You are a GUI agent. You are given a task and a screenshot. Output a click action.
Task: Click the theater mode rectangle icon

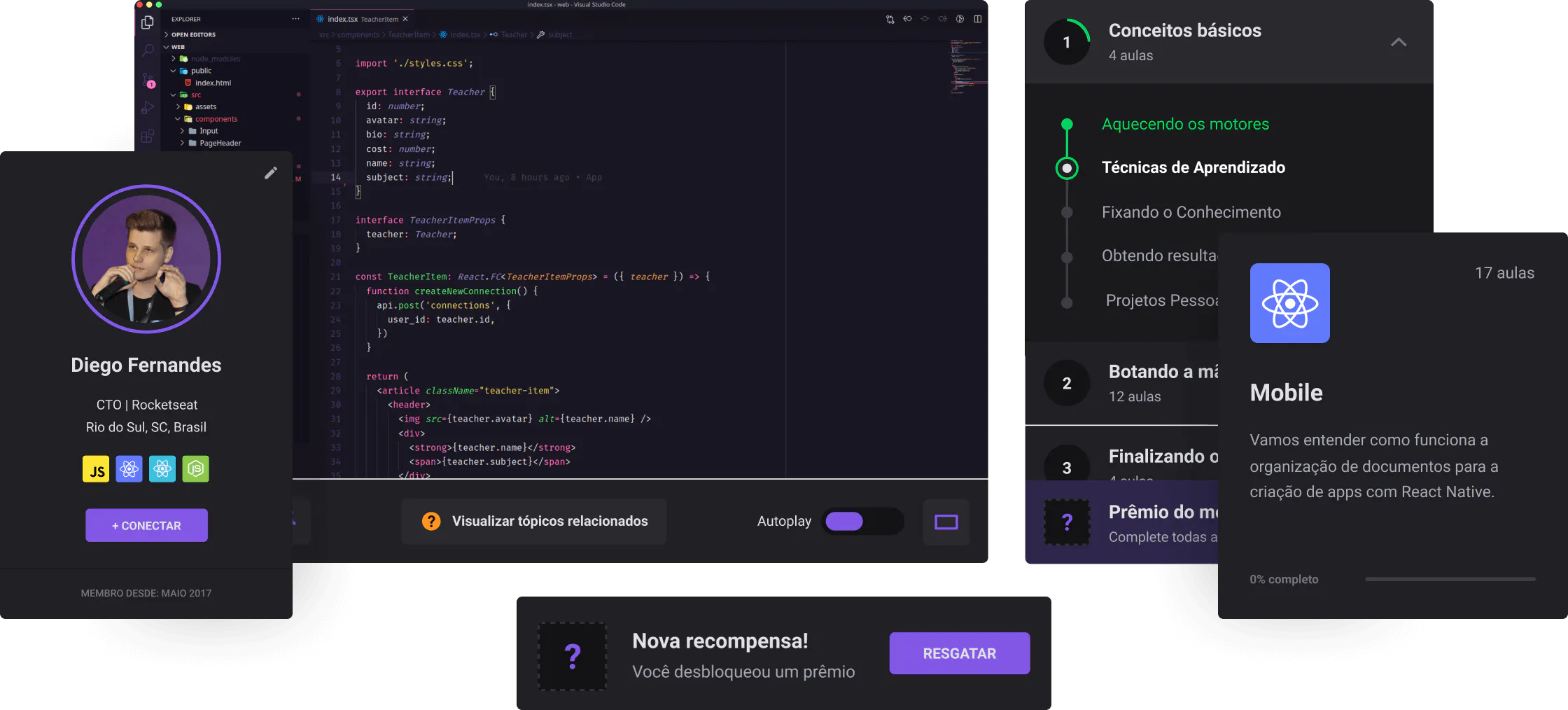(x=946, y=522)
